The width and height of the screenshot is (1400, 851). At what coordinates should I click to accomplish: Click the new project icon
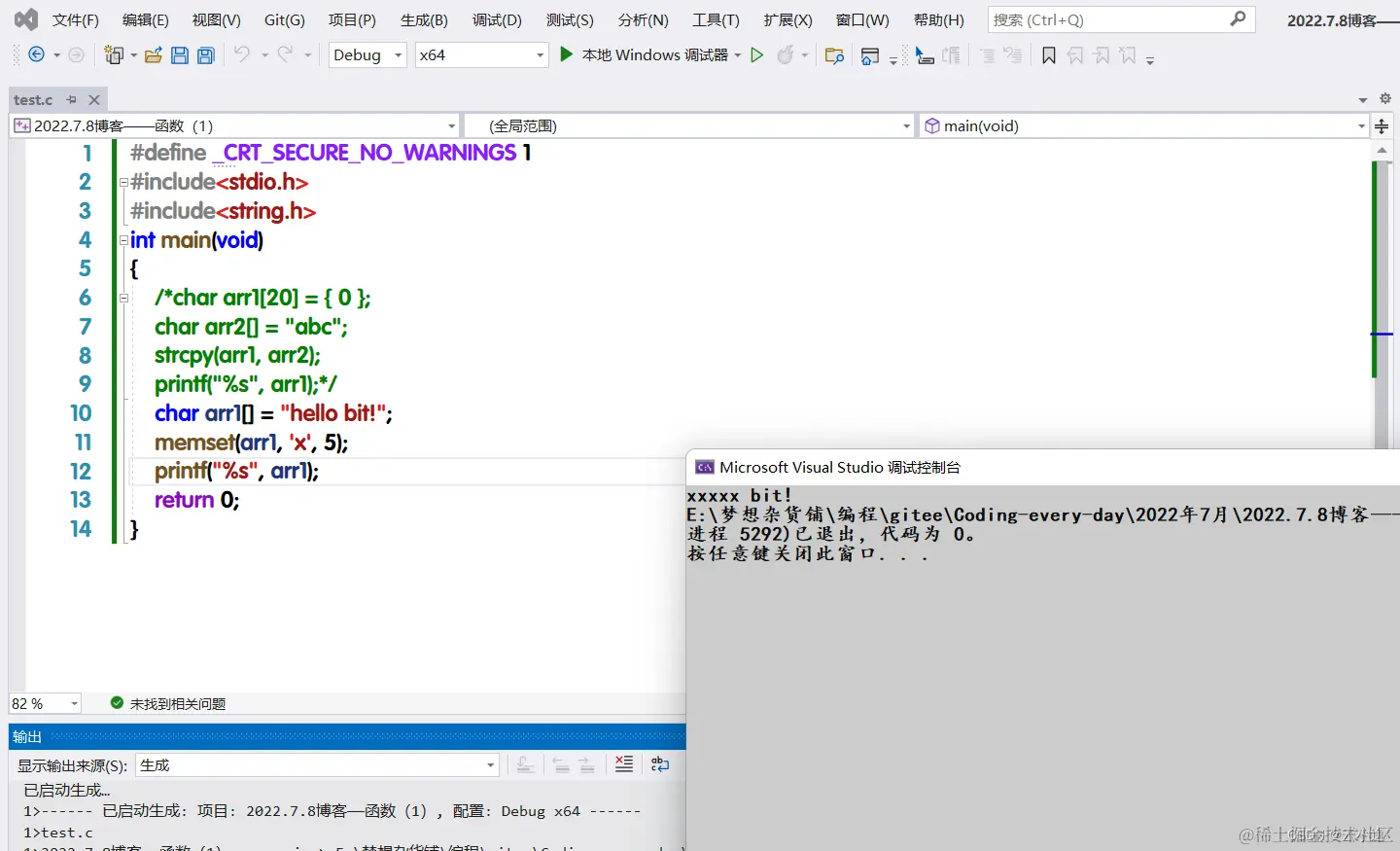pos(114,55)
